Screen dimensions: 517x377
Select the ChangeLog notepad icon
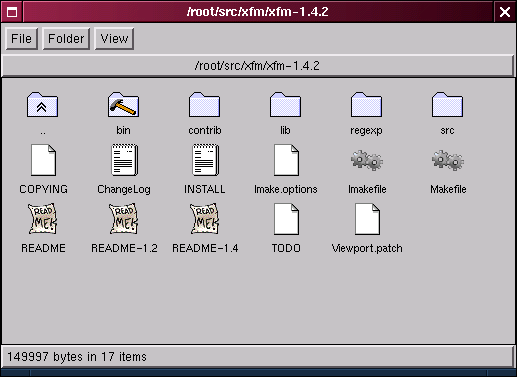pyautogui.click(x=124, y=160)
